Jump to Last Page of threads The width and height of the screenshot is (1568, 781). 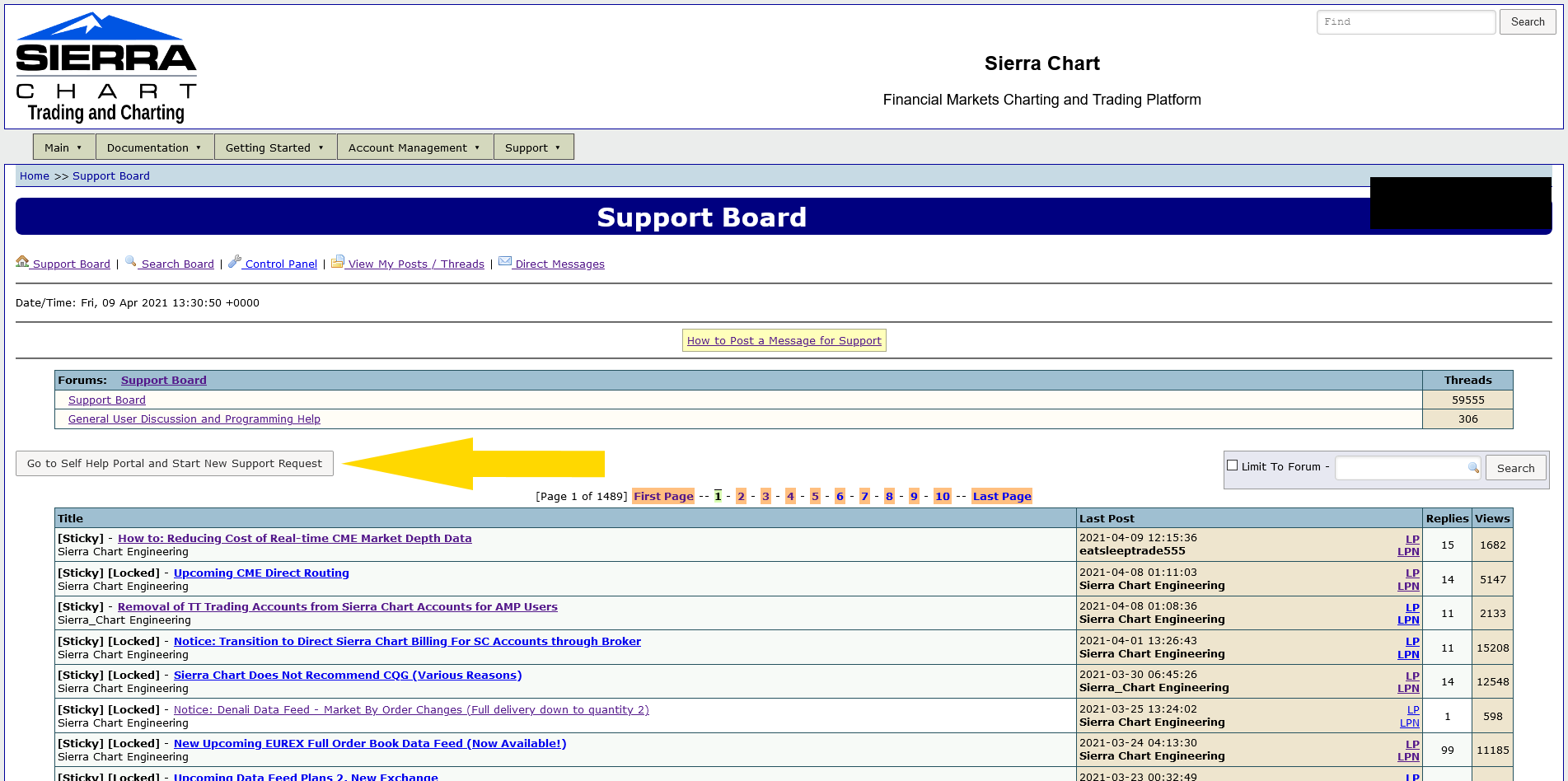click(1002, 496)
